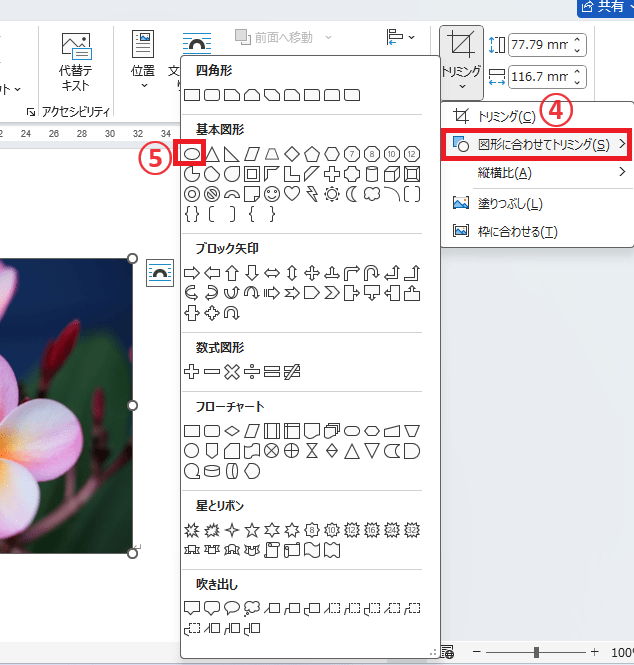Open 縦横比(A) submenu
This screenshot has width=634, height=665.
point(536,173)
